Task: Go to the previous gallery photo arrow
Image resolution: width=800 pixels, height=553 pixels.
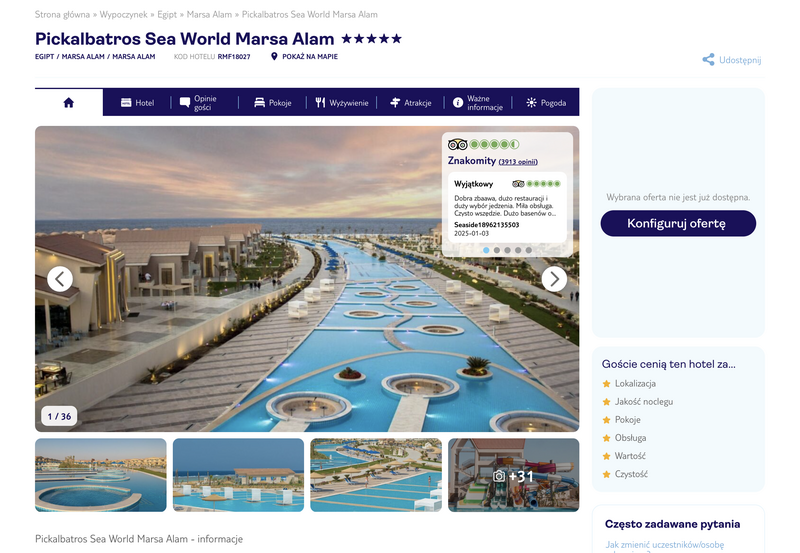Action: tap(60, 279)
